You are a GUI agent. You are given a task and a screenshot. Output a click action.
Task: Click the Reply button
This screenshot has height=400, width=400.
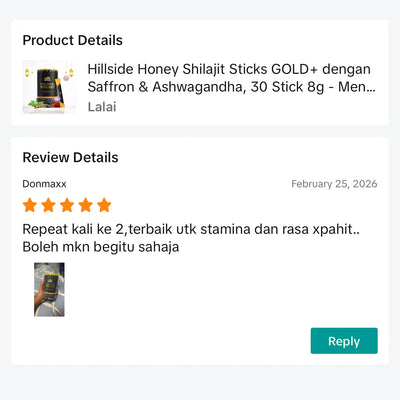(x=344, y=341)
